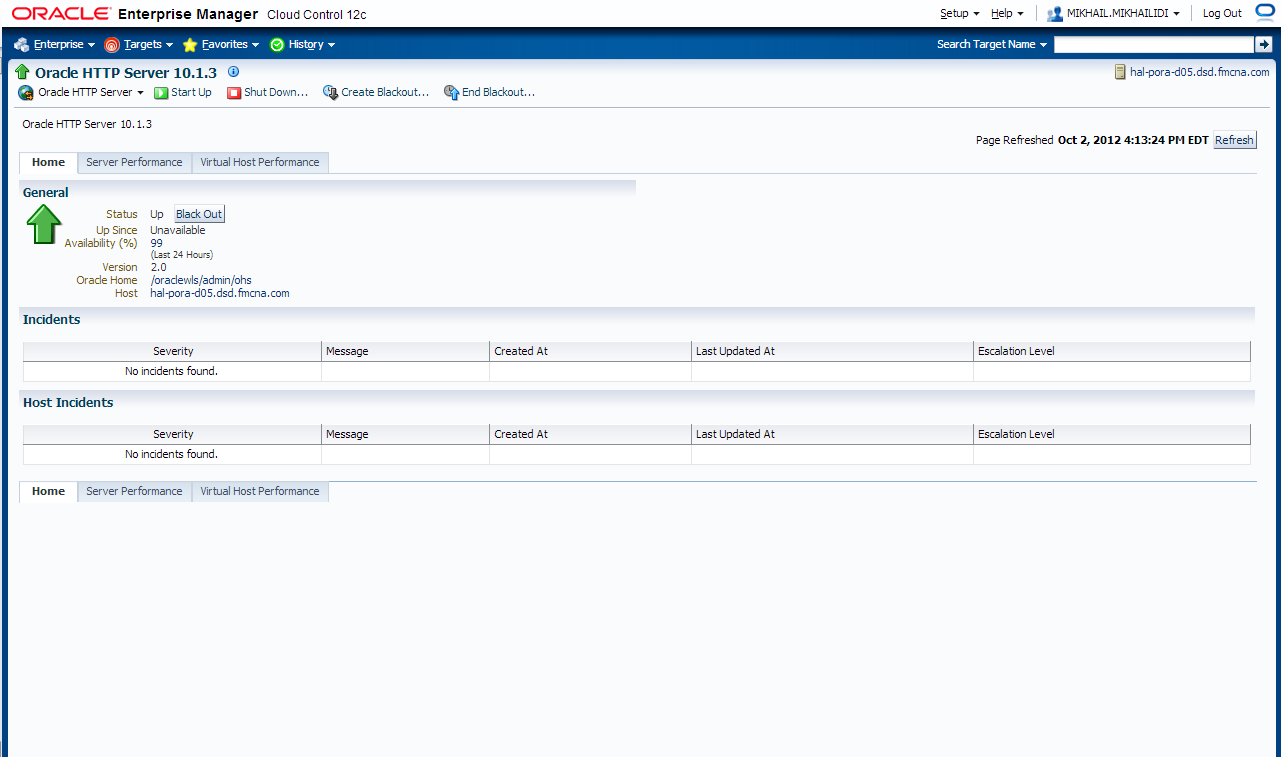Click the user avatar icon
The width and height of the screenshot is (1281, 757).
point(1054,14)
